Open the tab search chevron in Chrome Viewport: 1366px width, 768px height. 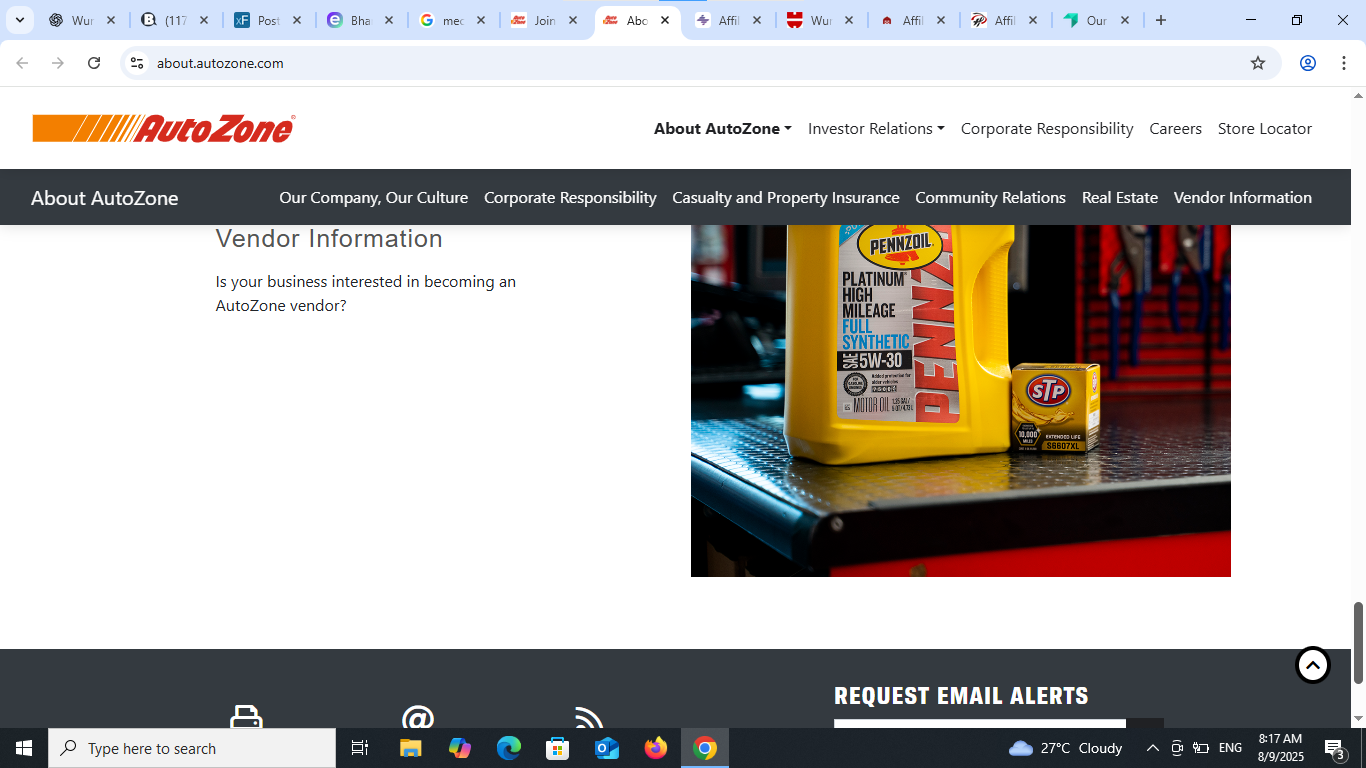pos(19,20)
